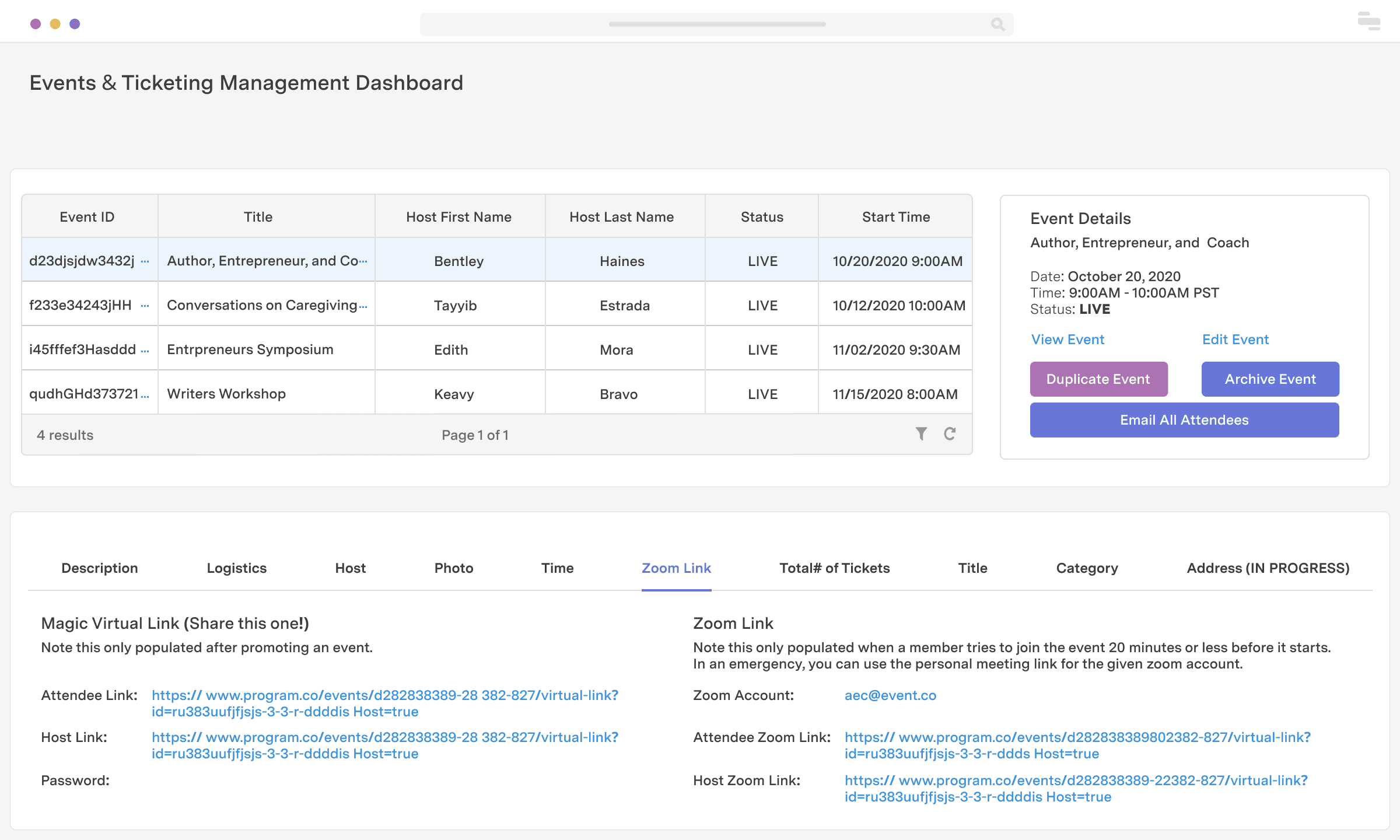Image resolution: width=1400 pixels, height=840 pixels.
Task: Expand the truncated Event ID d23djsjdw3432j
Action: [x=145, y=262]
